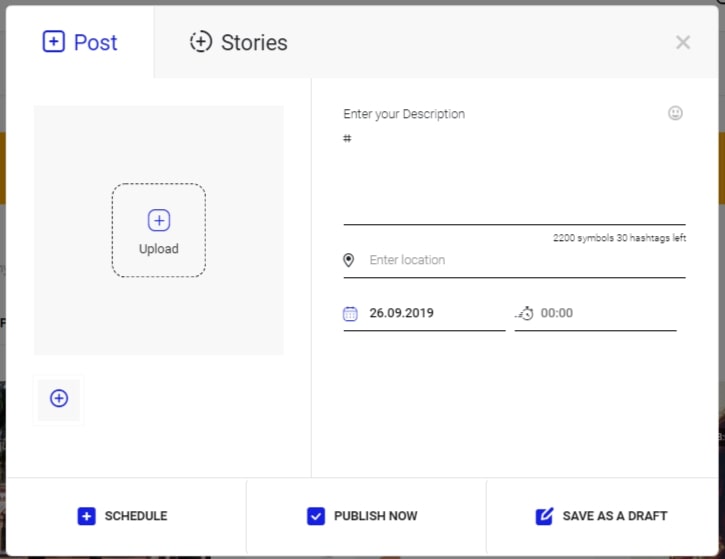Focus the Enter location field
The image size is (725, 559).
[x=514, y=260]
